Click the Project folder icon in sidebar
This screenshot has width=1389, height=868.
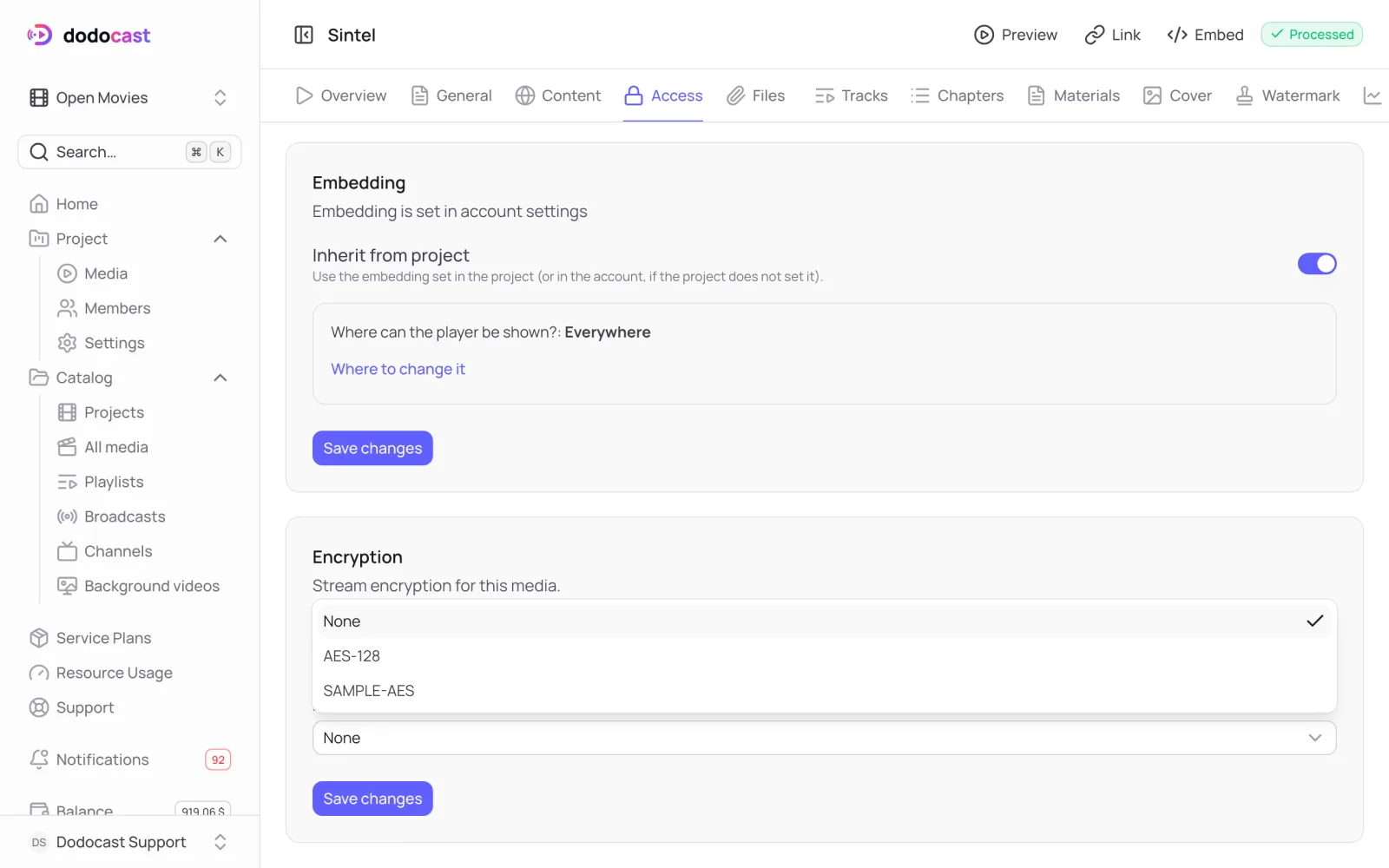[x=39, y=239]
